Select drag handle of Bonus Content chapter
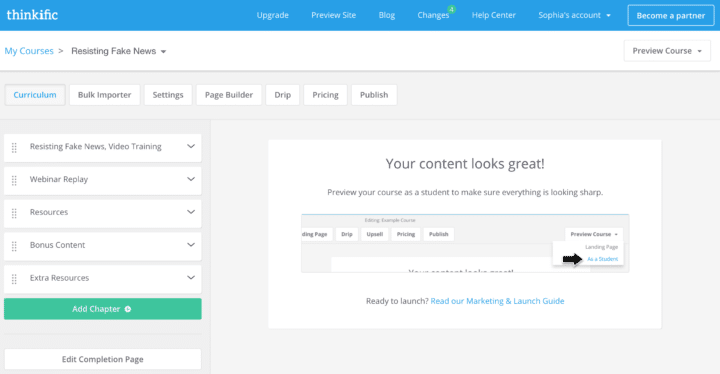The height and width of the screenshot is (374, 720). pyautogui.click(x=14, y=246)
